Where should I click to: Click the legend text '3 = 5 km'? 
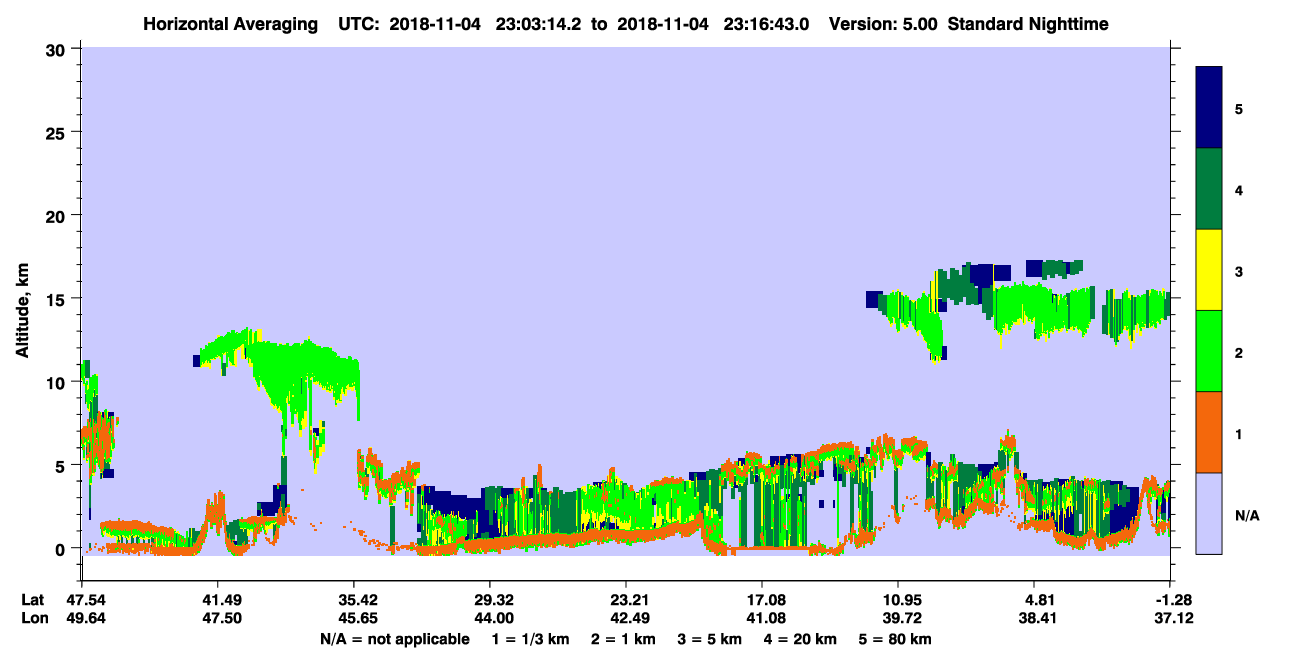(x=710, y=639)
